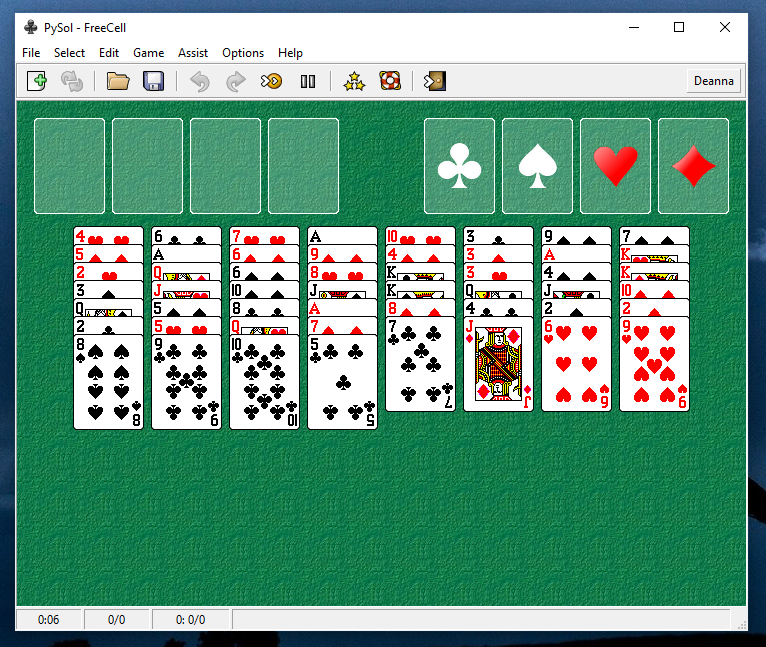Click the diamonds foundation pile
Image resolution: width=766 pixels, height=647 pixels.
(693, 166)
